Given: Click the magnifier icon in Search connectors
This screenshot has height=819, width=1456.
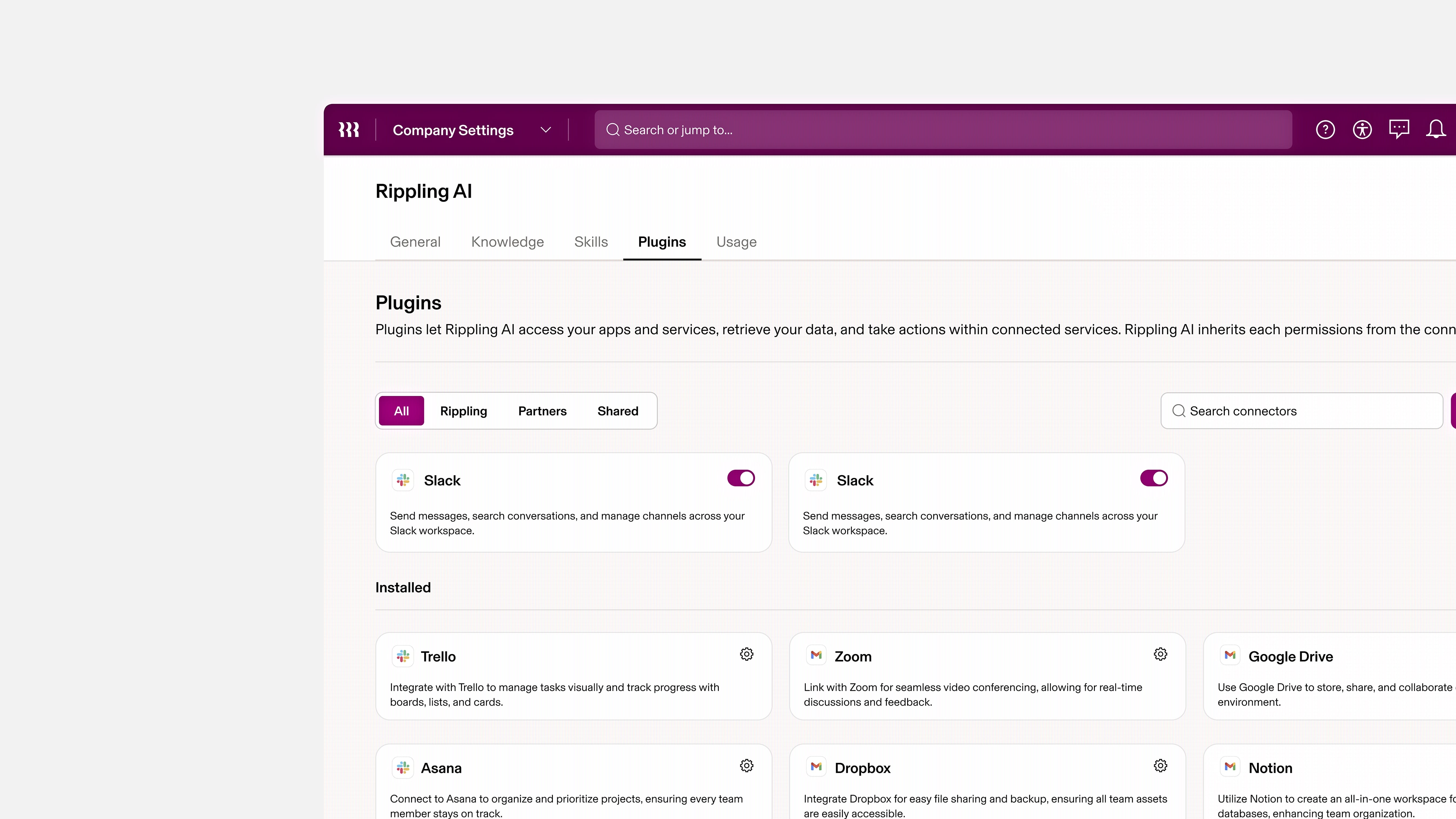Looking at the screenshot, I should pyautogui.click(x=1179, y=411).
